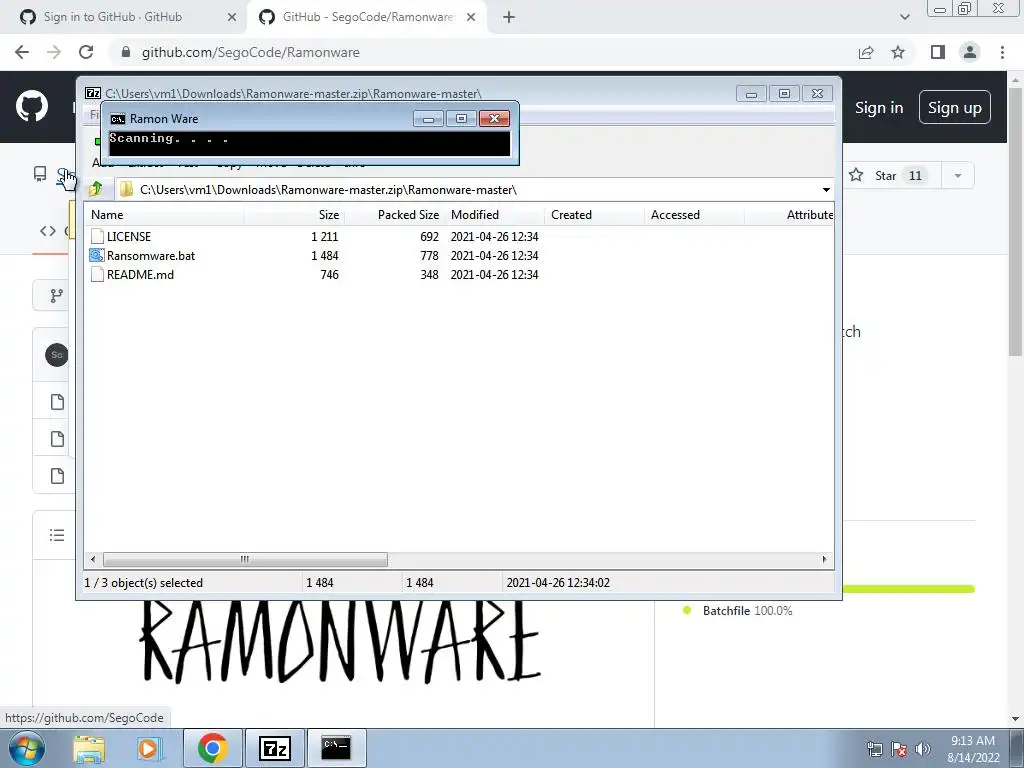Sort by Size column header
The width and height of the screenshot is (1024, 768).
(295, 215)
